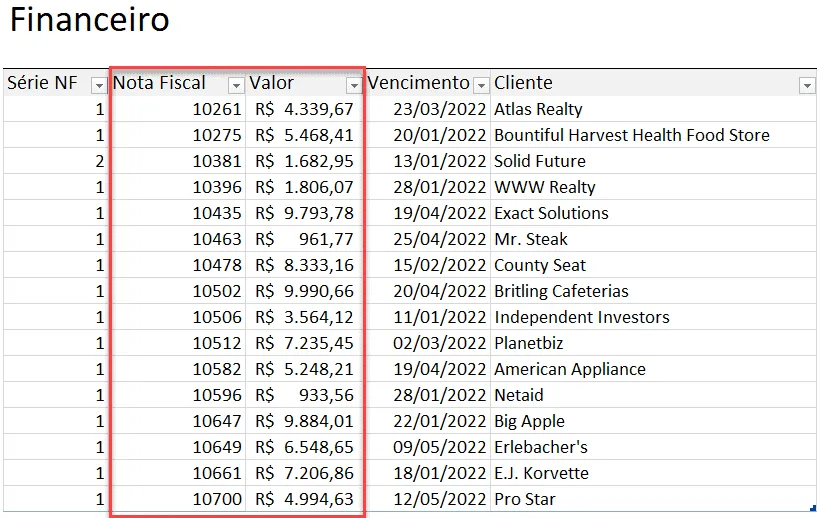The width and height of the screenshot is (824, 518).
Task: Open the Série NF filter dropdown
Action: click(x=99, y=85)
